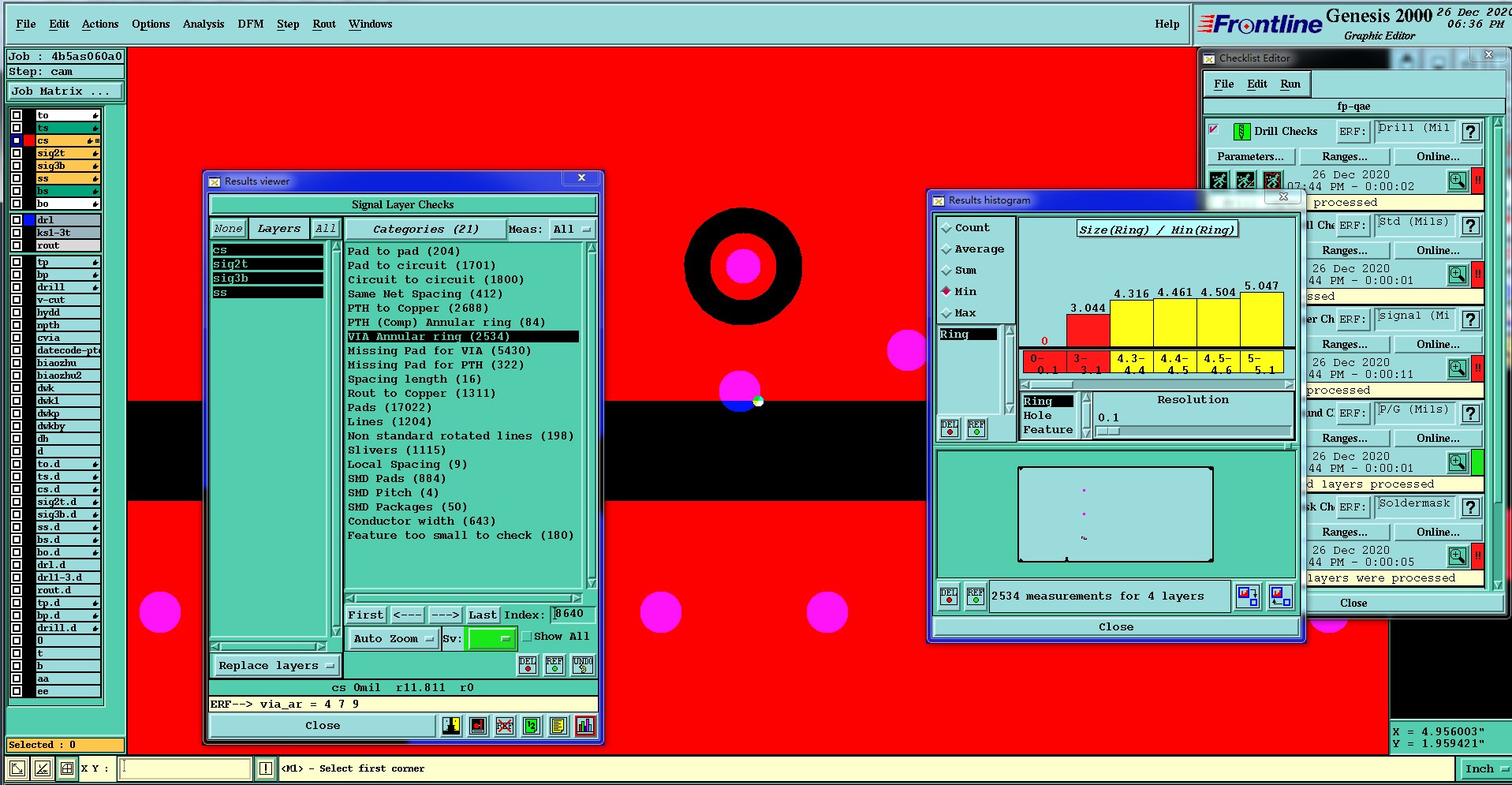Toggle visibility box for the 'drl' layer
This screenshot has width=1512, height=785.
[17, 220]
